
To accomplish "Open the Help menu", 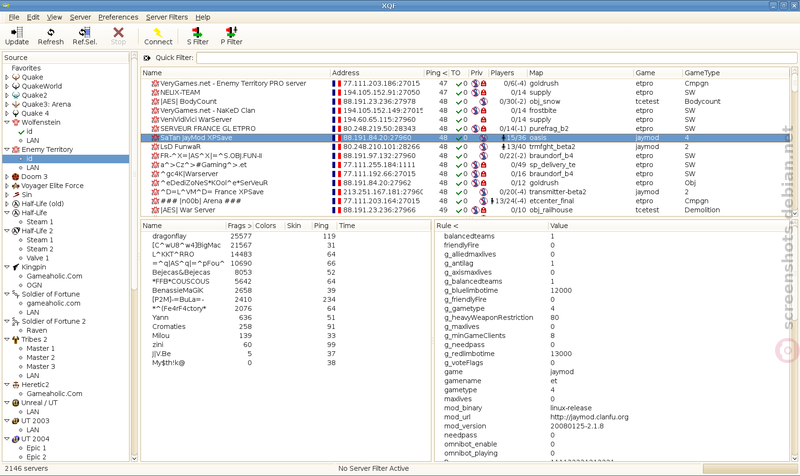I will tap(203, 17).
